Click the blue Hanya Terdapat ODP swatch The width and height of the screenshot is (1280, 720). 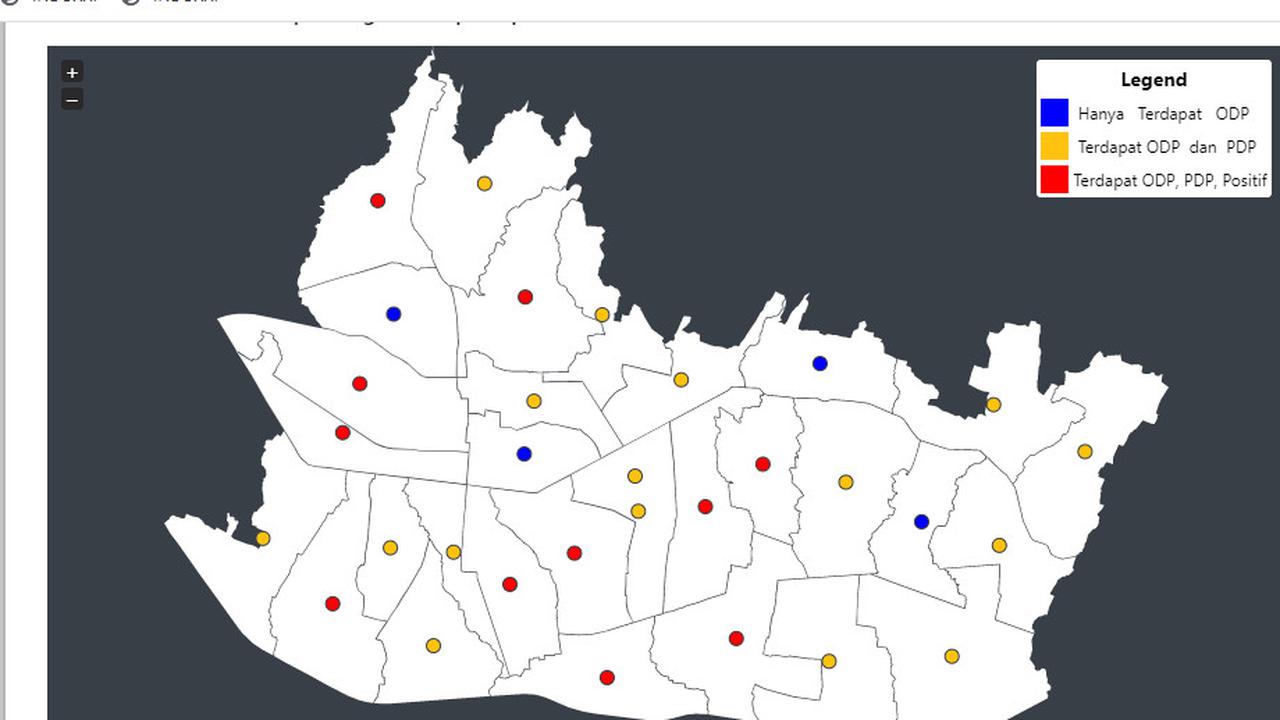point(1054,113)
